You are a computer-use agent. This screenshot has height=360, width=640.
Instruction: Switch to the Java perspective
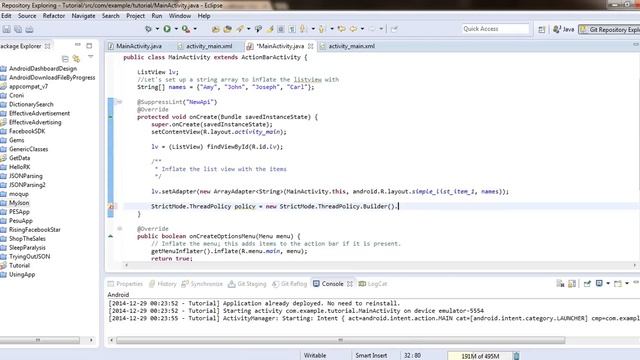tap(563, 29)
